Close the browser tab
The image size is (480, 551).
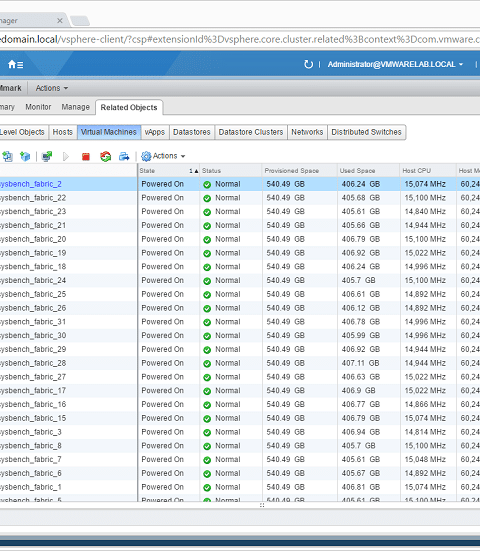tap(60, 21)
